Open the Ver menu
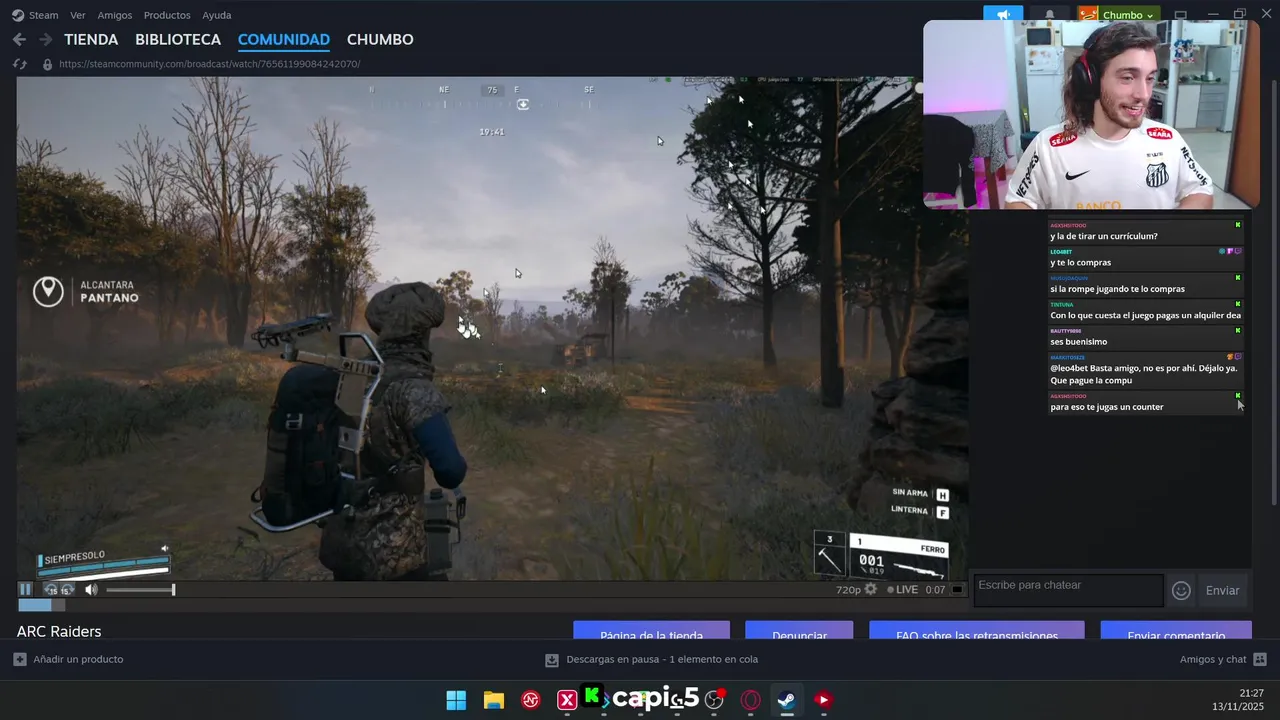 [x=78, y=15]
